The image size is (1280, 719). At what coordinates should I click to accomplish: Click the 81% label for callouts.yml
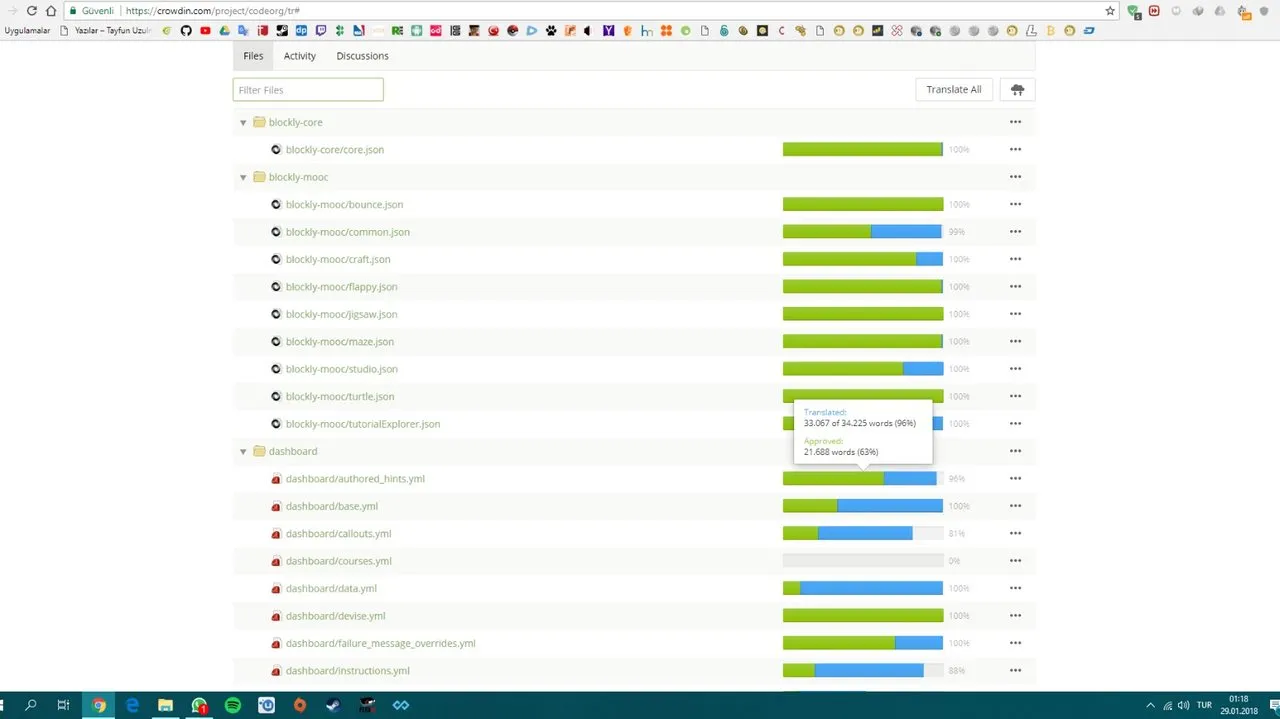pyautogui.click(x=957, y=534)
